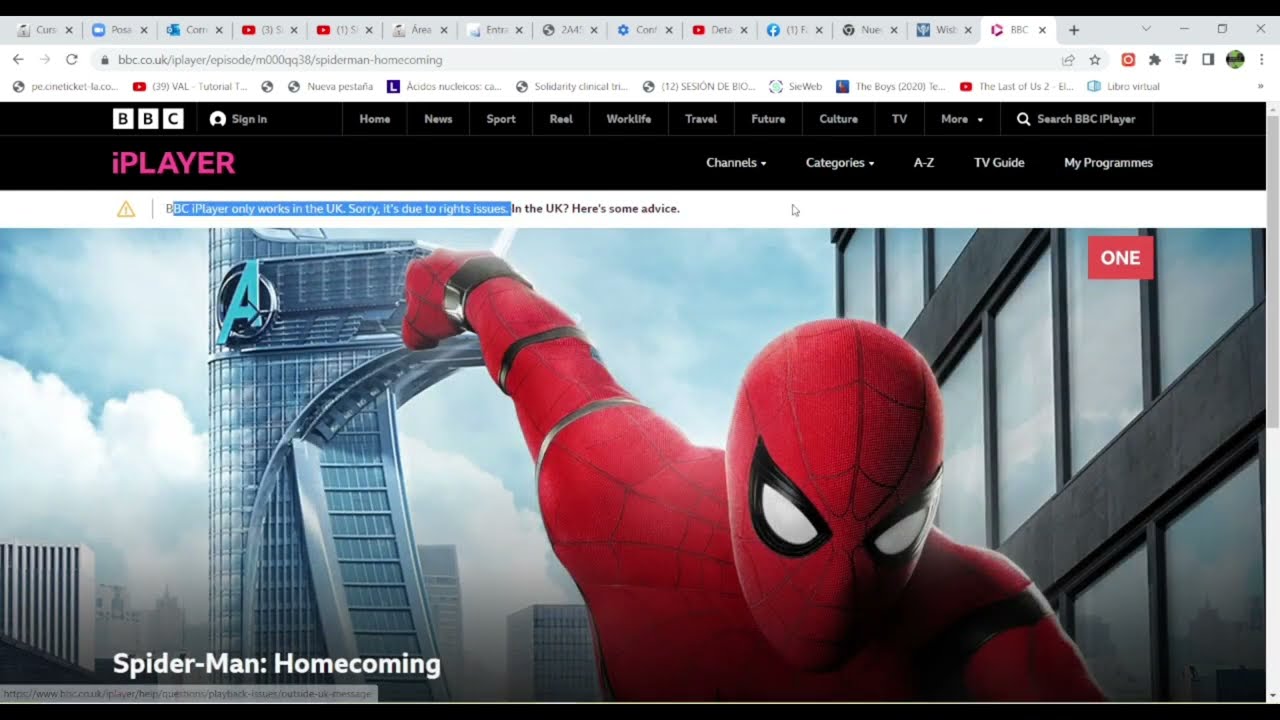
Task: Go to Home in BBC navigation
Action: pyautogui.click(x=375, y=119)
